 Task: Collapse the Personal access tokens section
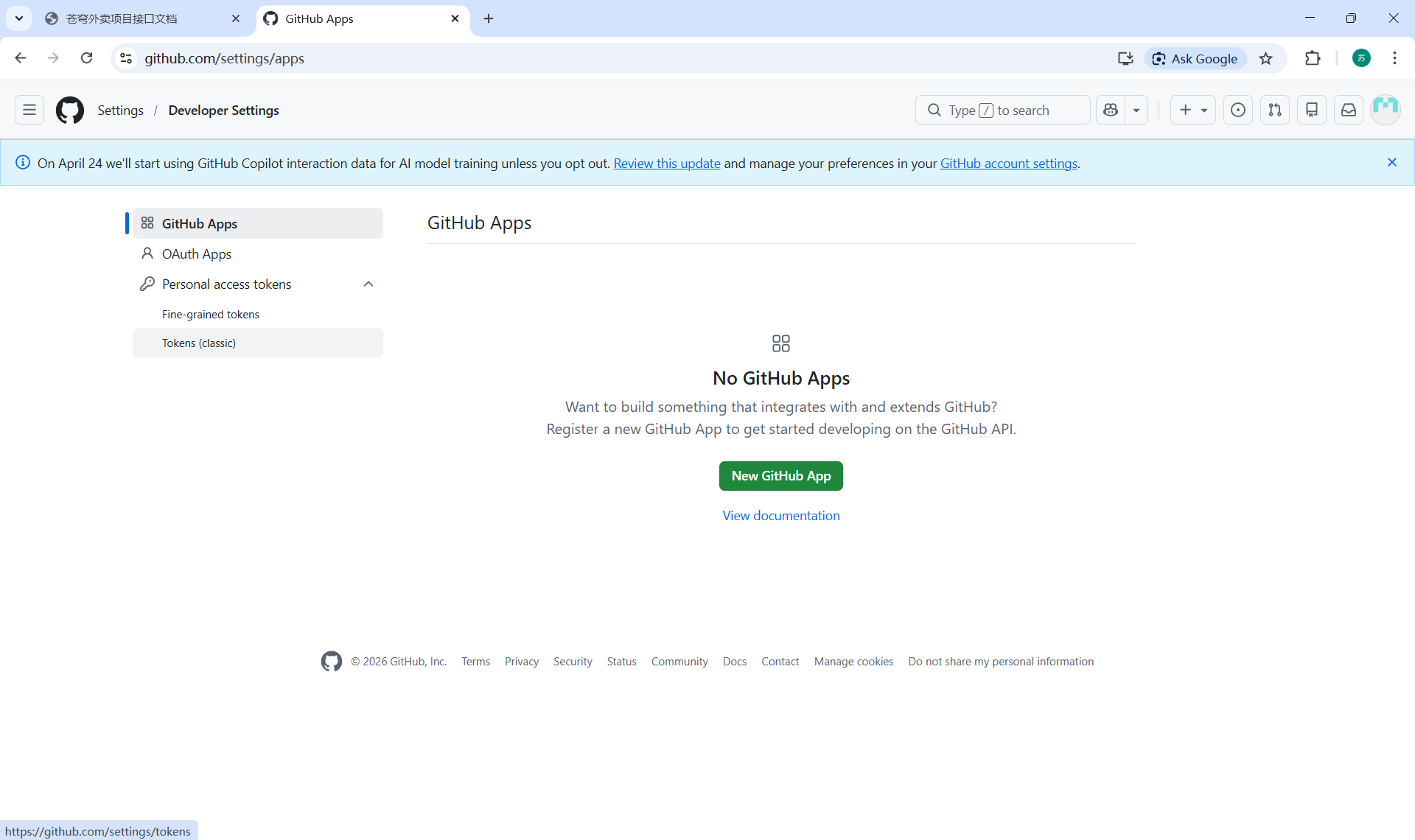368,284
